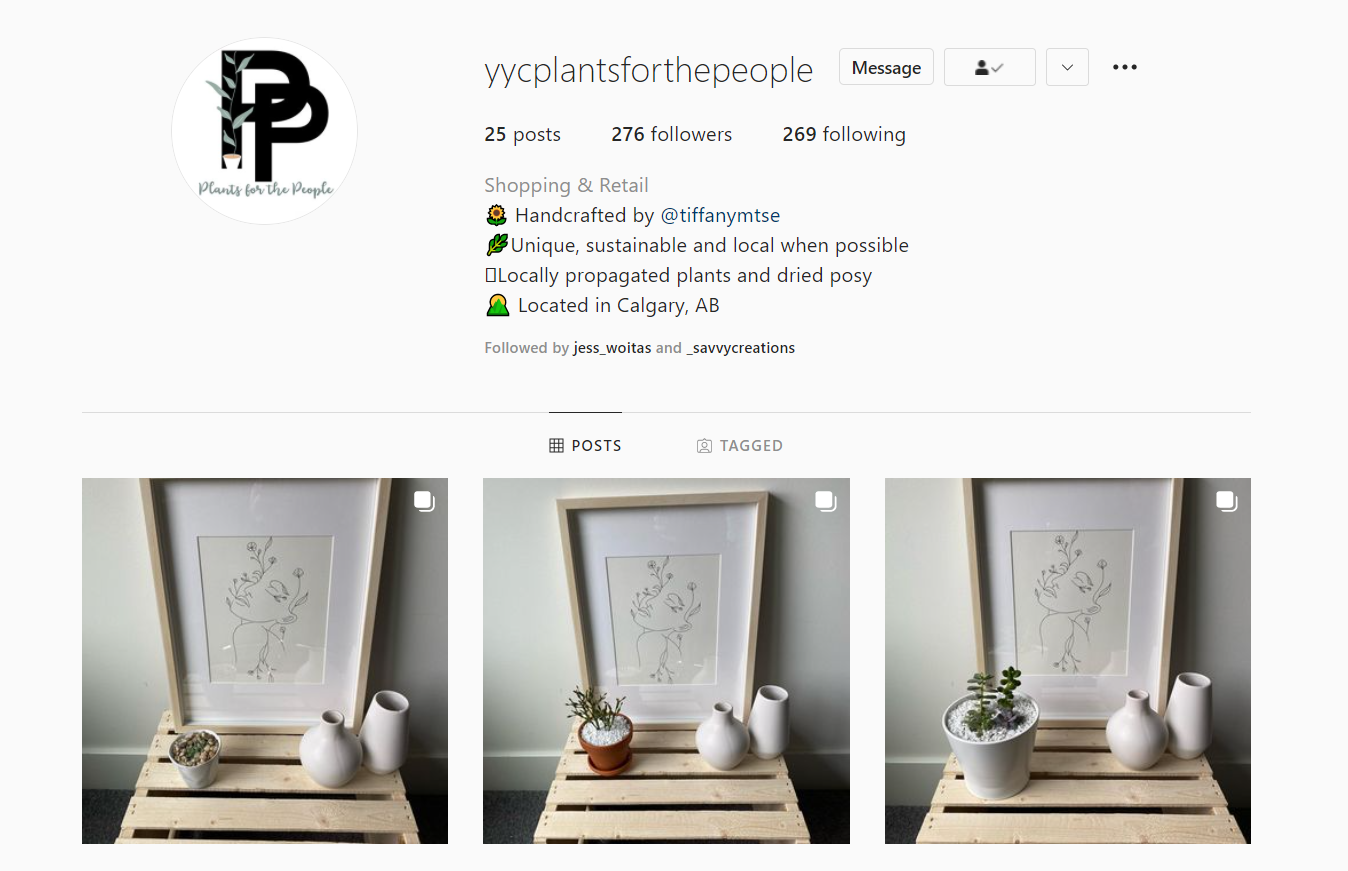Open middle post with terracotta pot plant
This screenshot has height=871, width=1348.
pyautogui.click(x=666, y=661)
